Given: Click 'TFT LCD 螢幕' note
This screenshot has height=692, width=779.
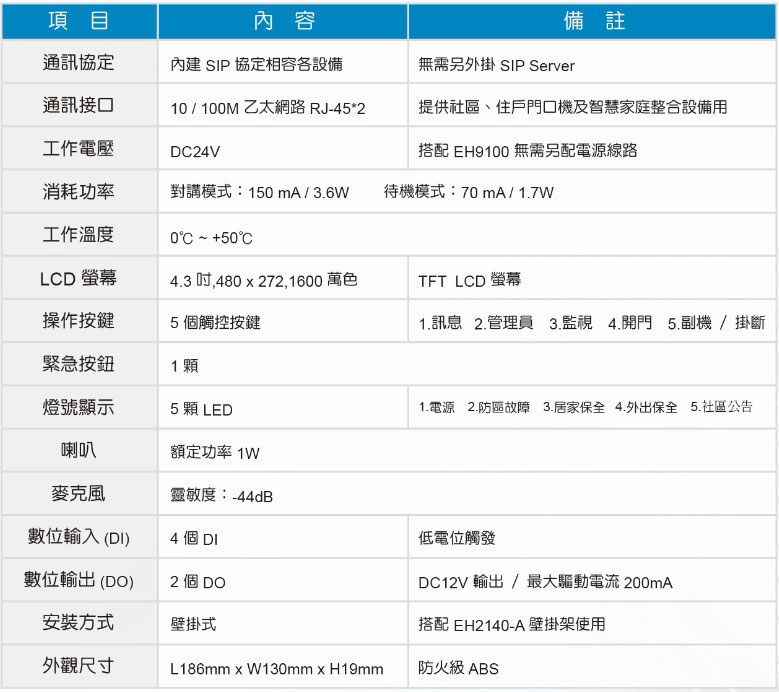Looking at the screenshot, I should pyautogui.click(x=469, y=281).
